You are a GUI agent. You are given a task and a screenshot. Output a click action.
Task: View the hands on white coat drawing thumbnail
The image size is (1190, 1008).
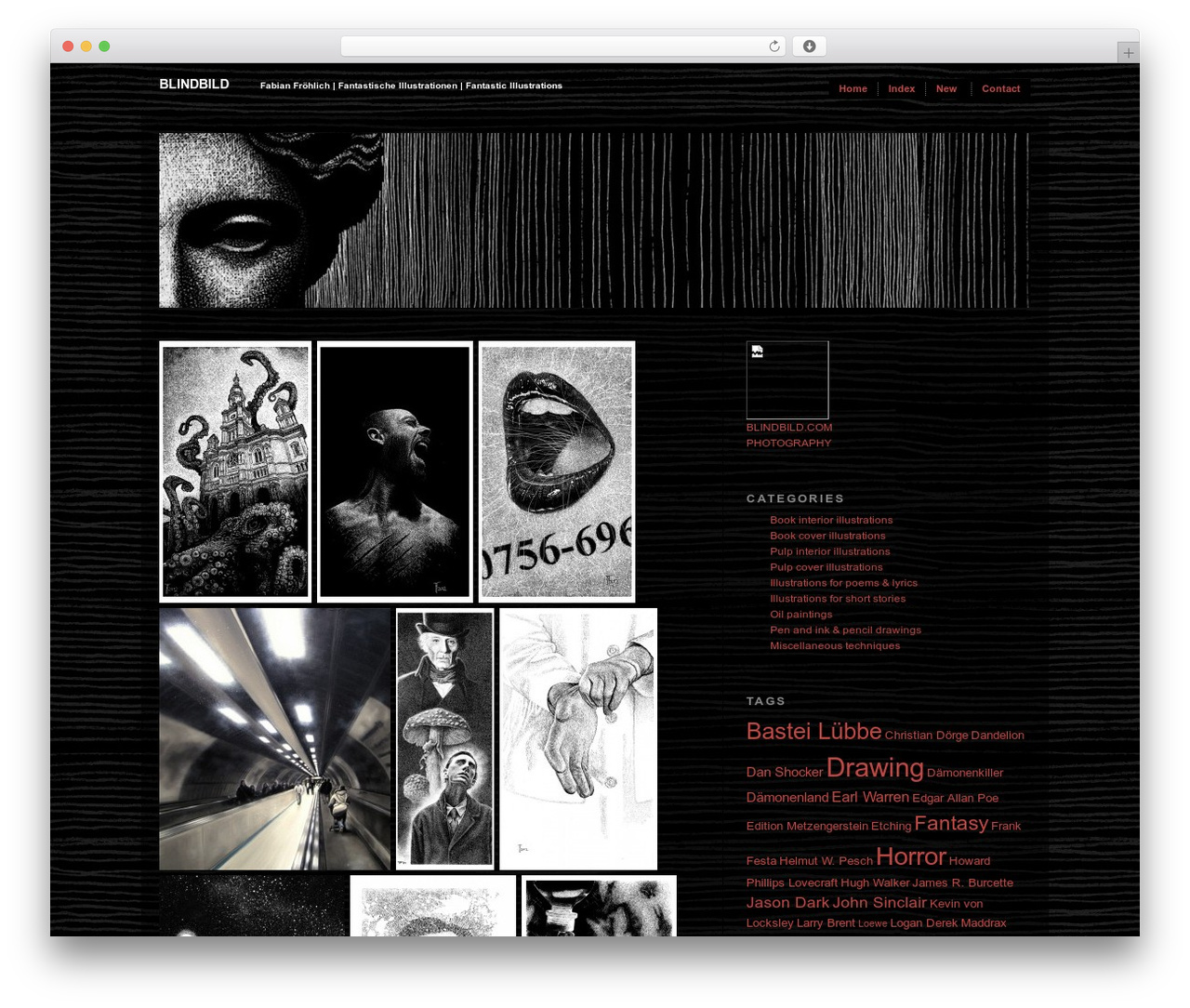(x=578, y=739)
